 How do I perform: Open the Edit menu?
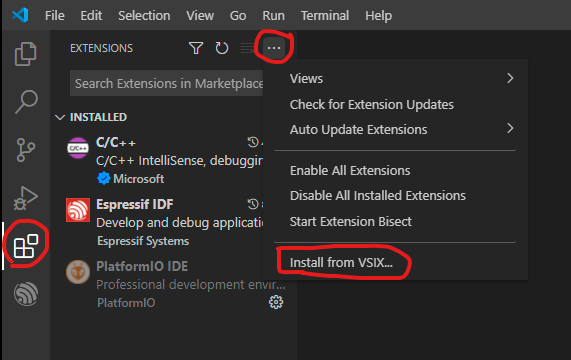pyautogui.click(x=91, y=16)
